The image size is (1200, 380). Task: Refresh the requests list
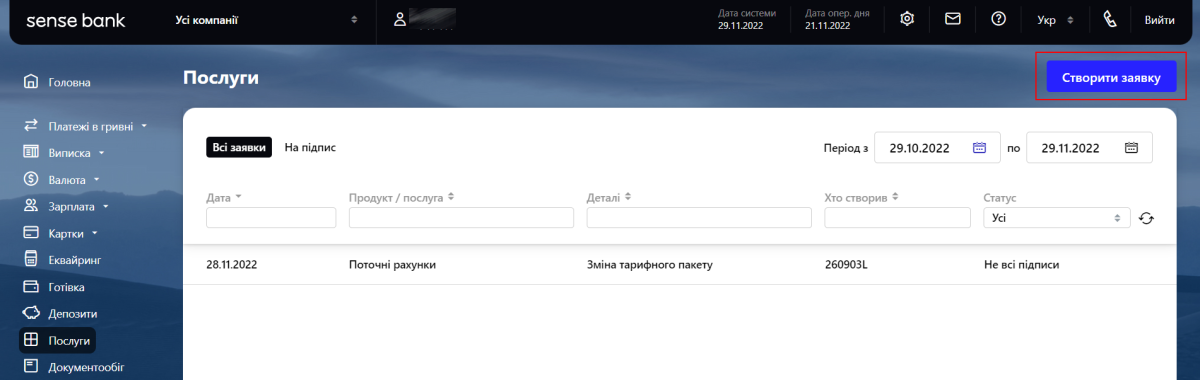[x=1146, y=218]
